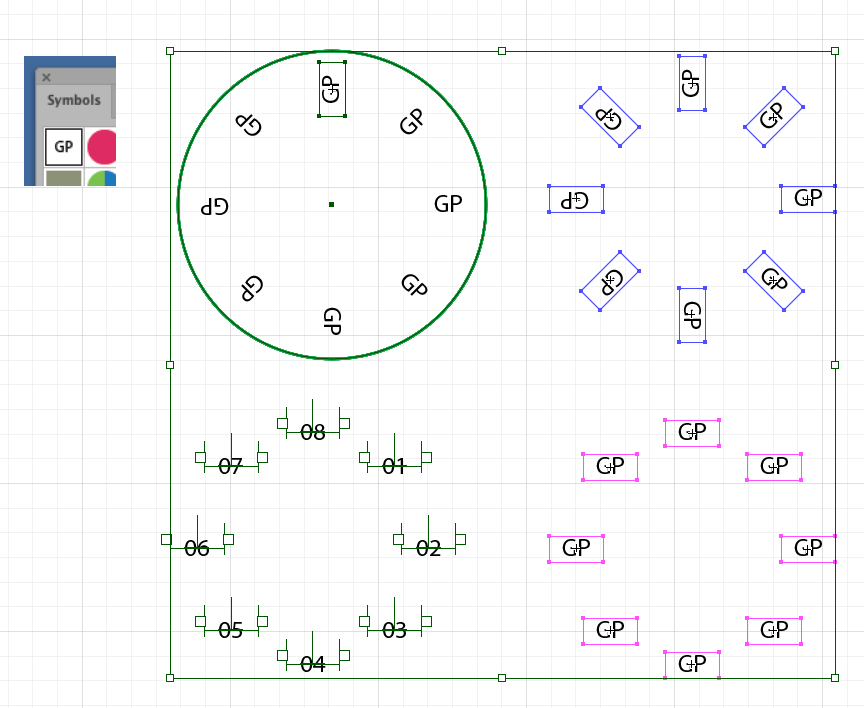This screenshot has height=708, width=864.
Task: Select the upside-down blue GP symbol mid-canvas
Action: pyautogui.click(x=576, y=199)
